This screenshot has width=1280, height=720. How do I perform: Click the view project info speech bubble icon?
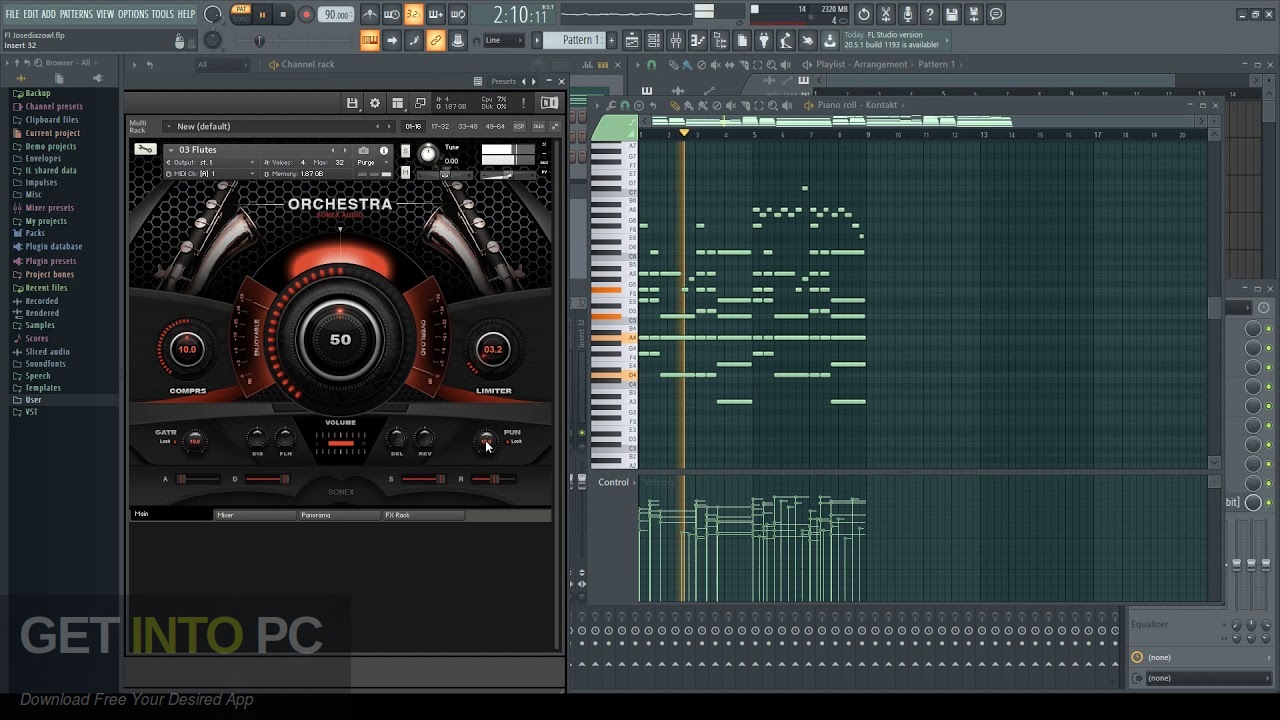tap(996, 14)
